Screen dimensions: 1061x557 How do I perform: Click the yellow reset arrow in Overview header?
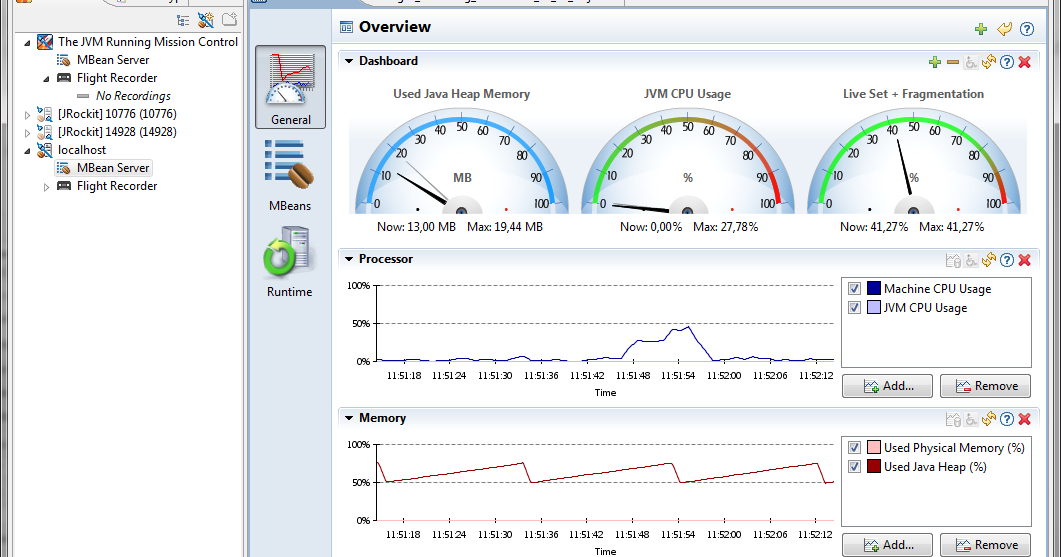tap(1004, 28)
